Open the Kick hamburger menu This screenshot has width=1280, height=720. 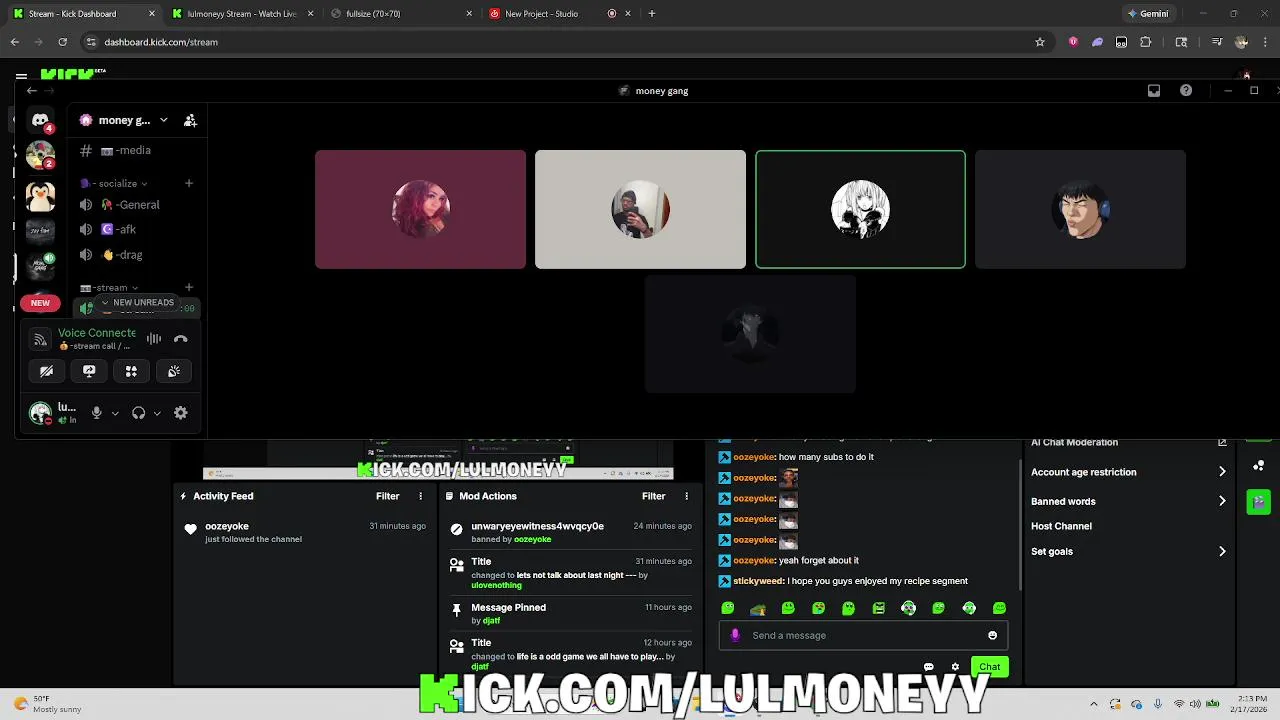[21, 76]
